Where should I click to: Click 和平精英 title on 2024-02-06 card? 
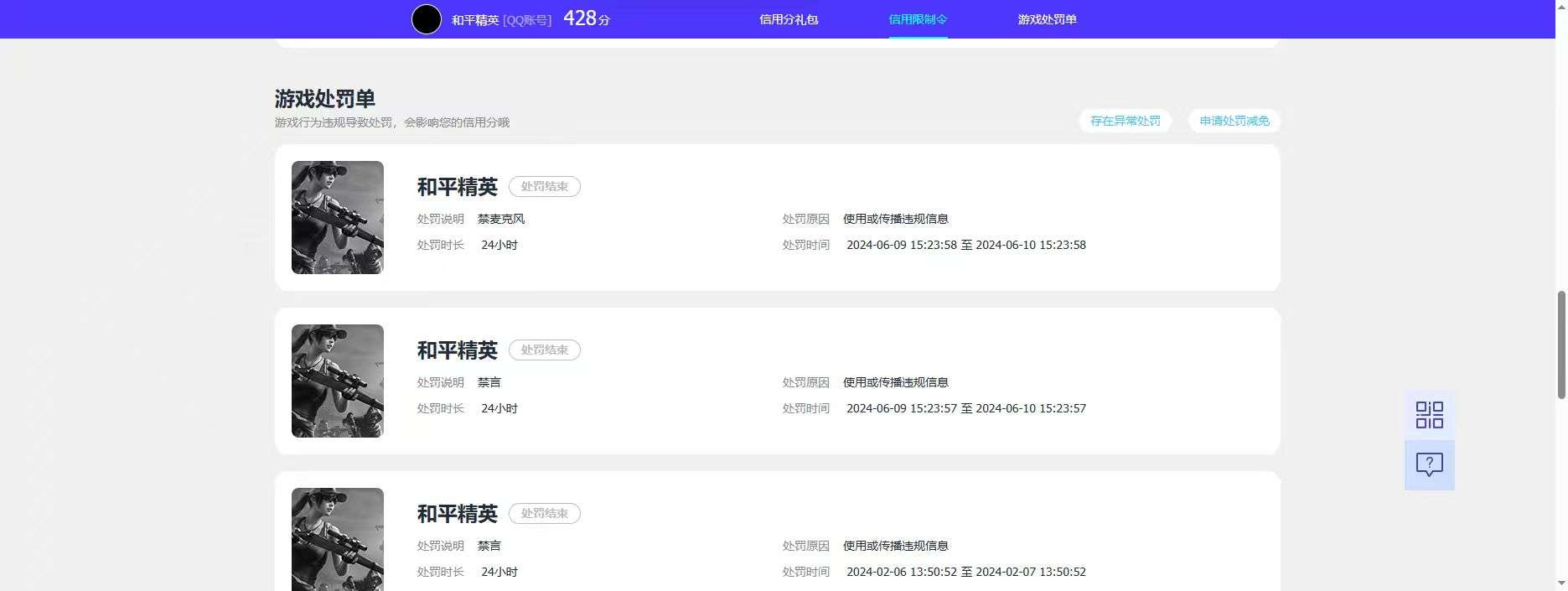[458, 513]
